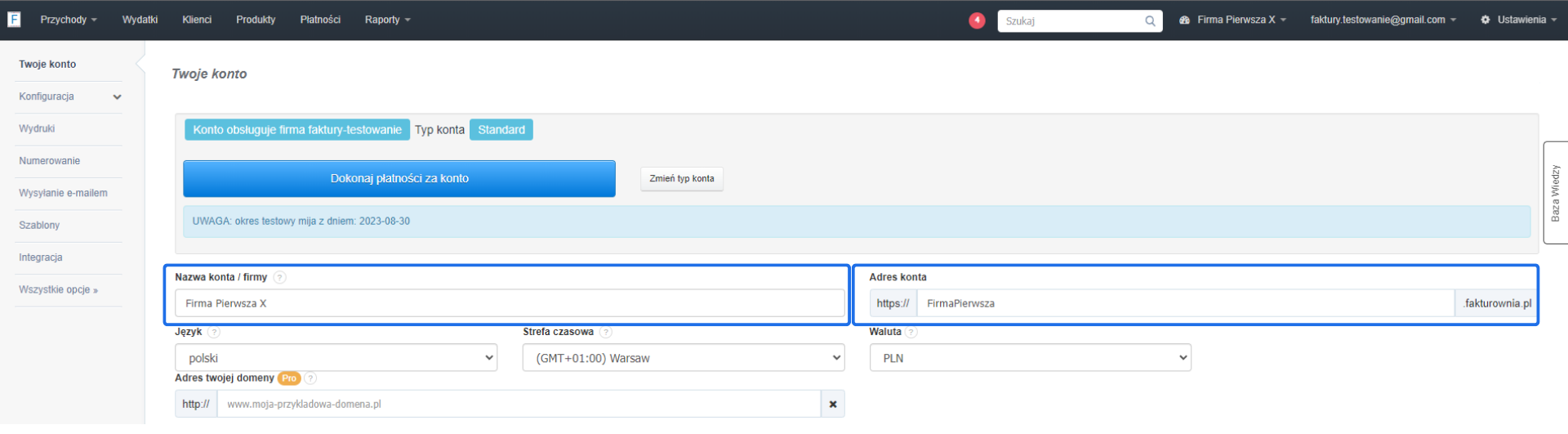
Task: Open the red notification badge
Action: (977, 20)
